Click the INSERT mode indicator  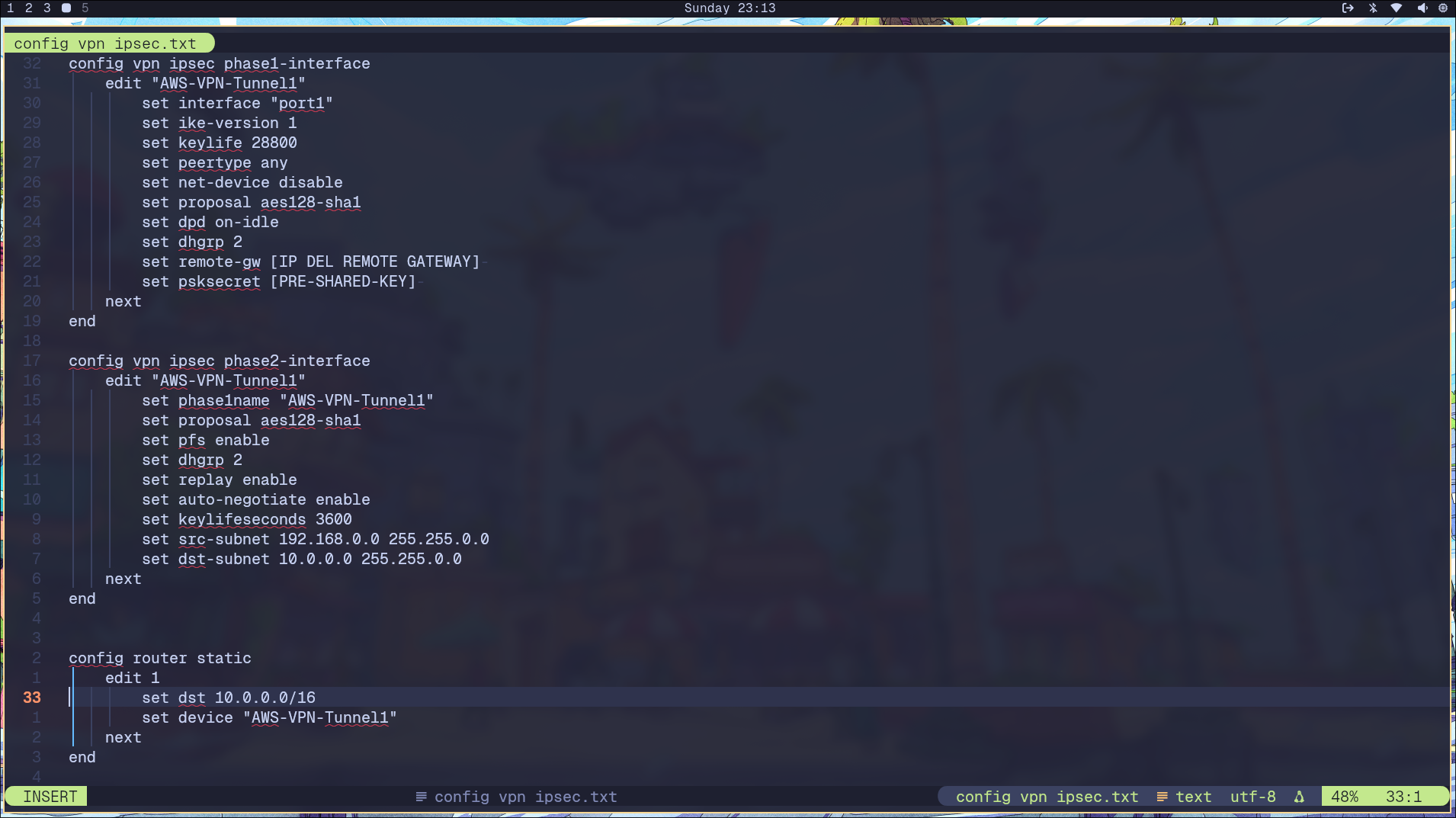50,797
